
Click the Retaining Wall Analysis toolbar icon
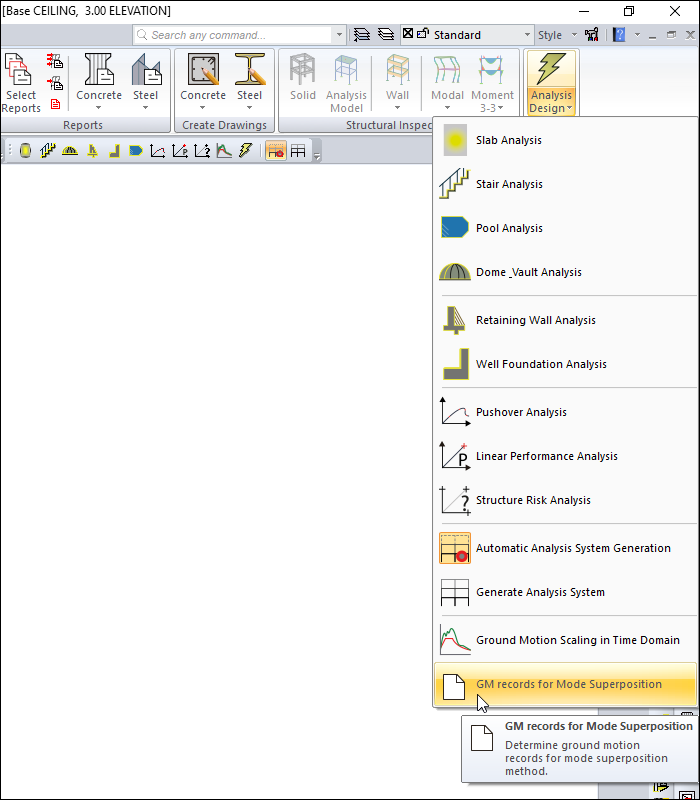point(92,151)
